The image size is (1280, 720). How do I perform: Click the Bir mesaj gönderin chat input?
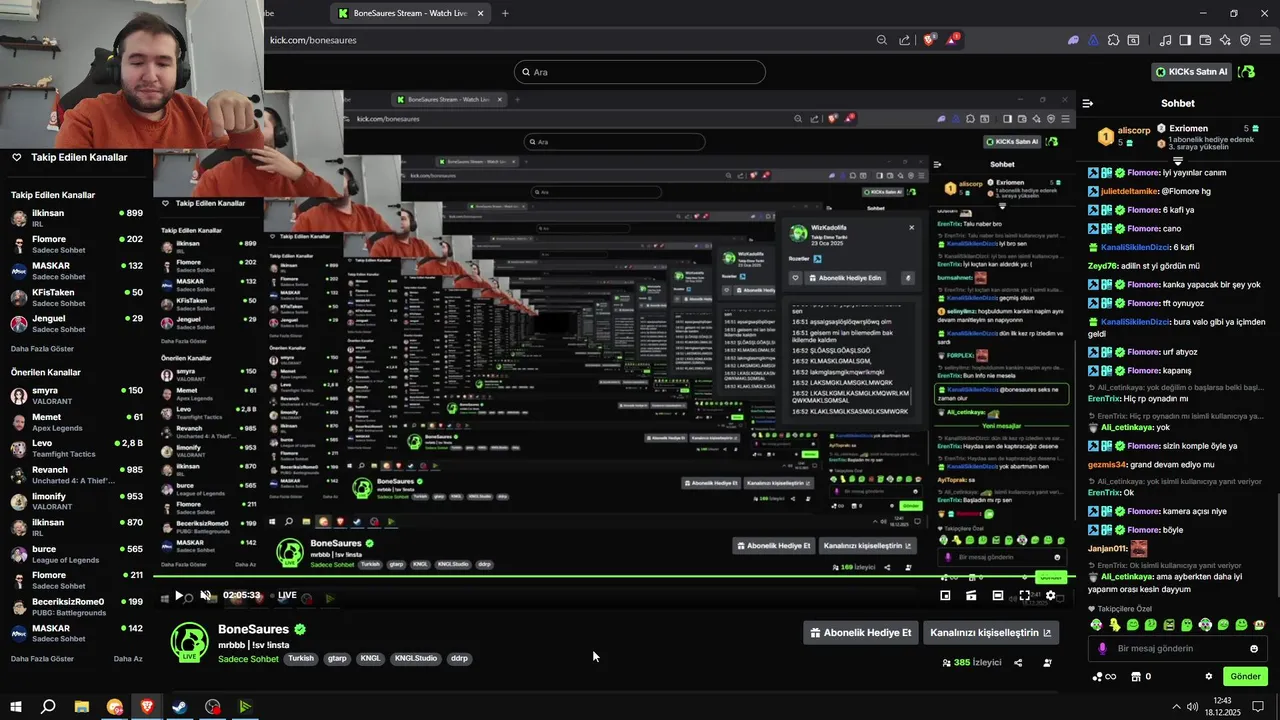click(1176, 648)
